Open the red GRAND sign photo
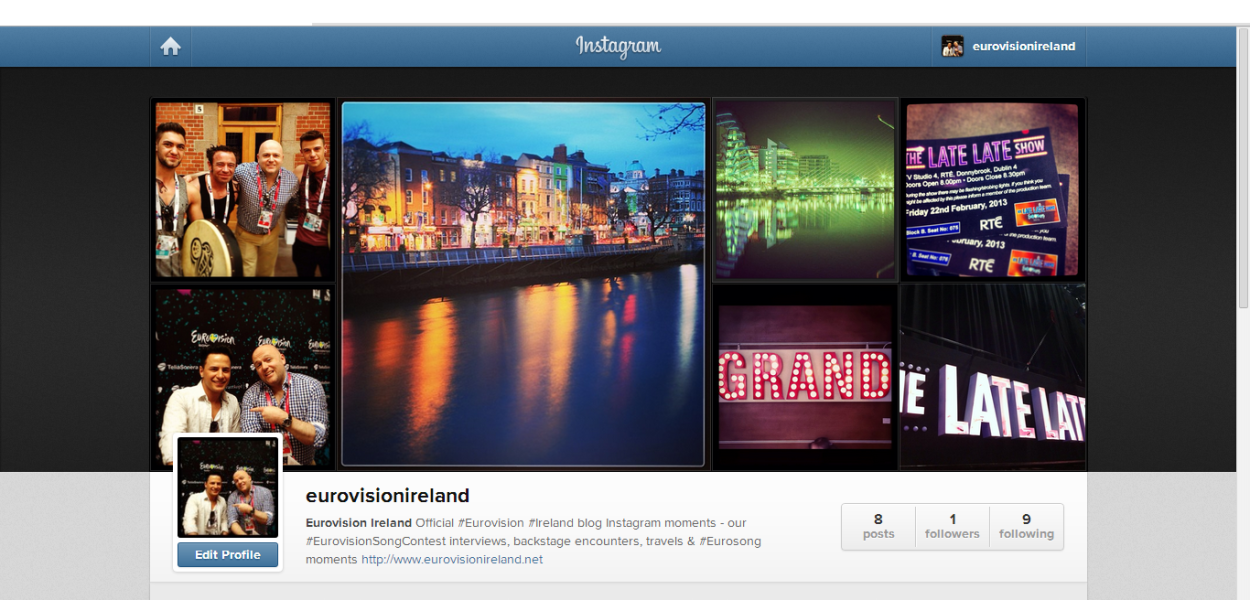 [805, 377]
